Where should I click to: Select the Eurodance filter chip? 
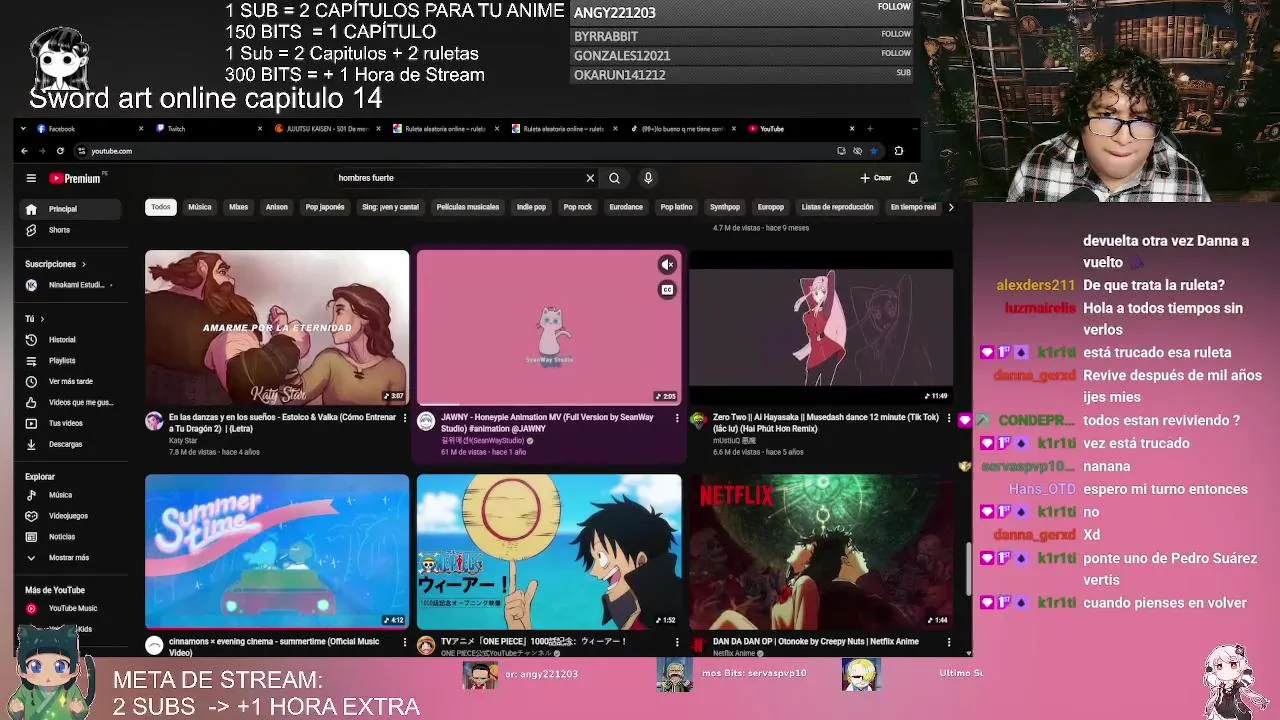tap(626, 207)
